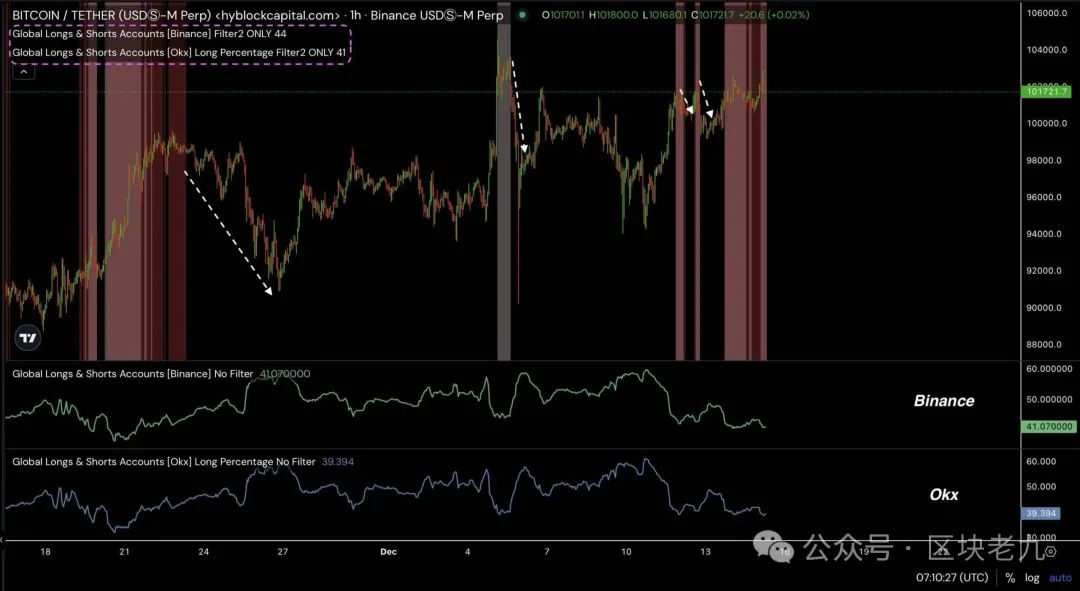Image resolution: width=1080 pixels, height=591 pixels.
Task: Click the 92000.0 price axis label
Action: click(x=1046, y=271)
